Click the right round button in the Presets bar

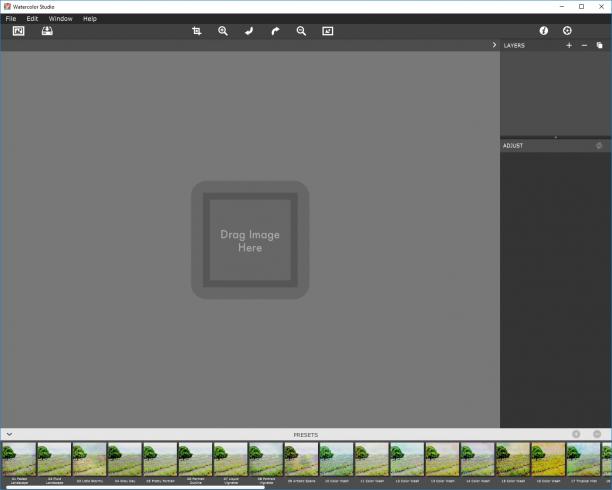point(597,434)
